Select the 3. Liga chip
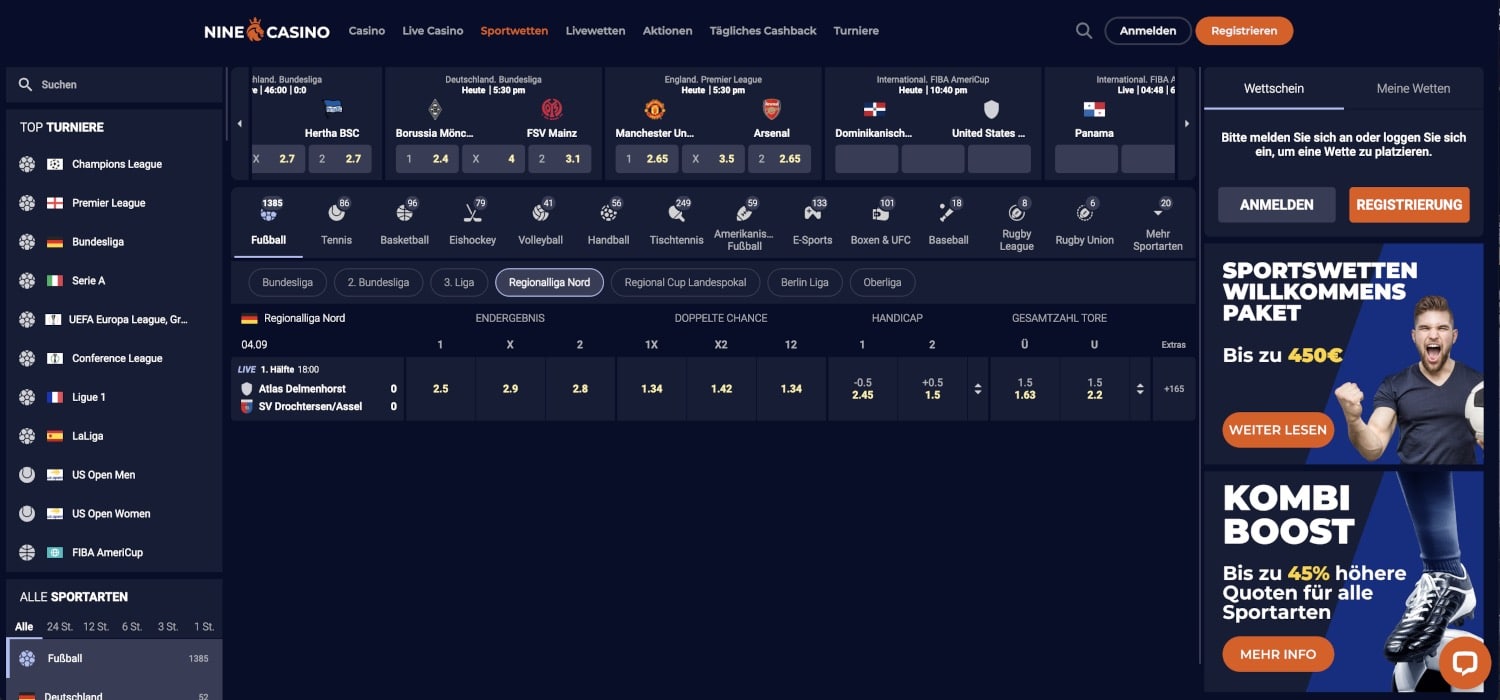Image resolution: width=1500 pixels, height=700 pixels. pos(459,283)
